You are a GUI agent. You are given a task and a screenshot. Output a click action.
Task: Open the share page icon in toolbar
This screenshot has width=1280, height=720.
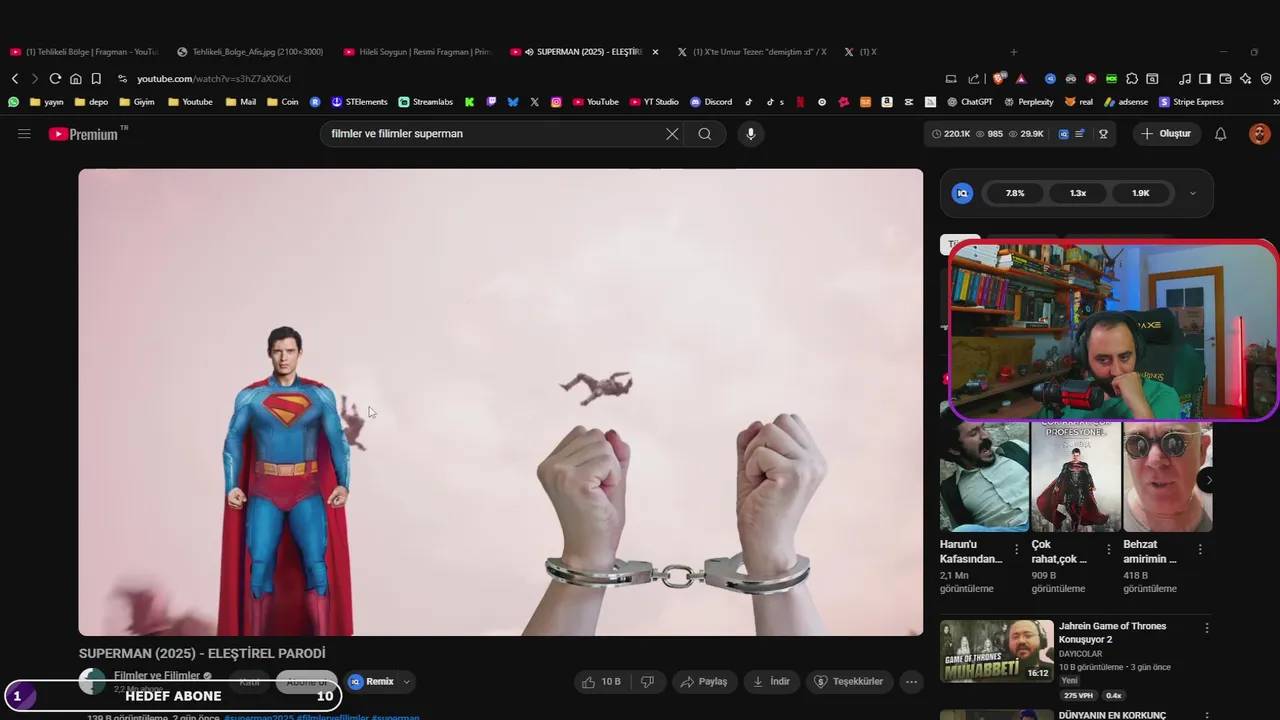pos(974,79)
